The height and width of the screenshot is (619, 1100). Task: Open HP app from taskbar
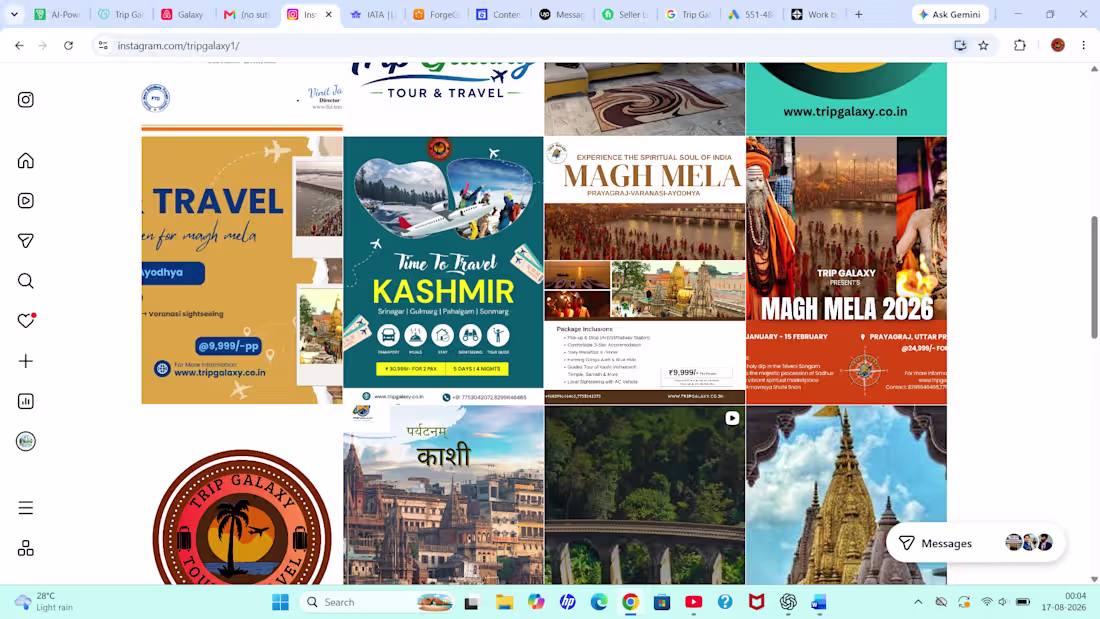pos(568,602)
